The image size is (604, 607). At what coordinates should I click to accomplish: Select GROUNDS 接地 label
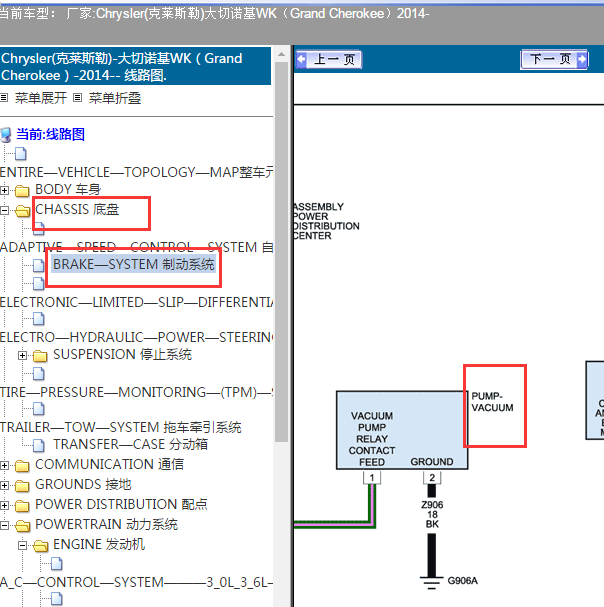(83, 484)
